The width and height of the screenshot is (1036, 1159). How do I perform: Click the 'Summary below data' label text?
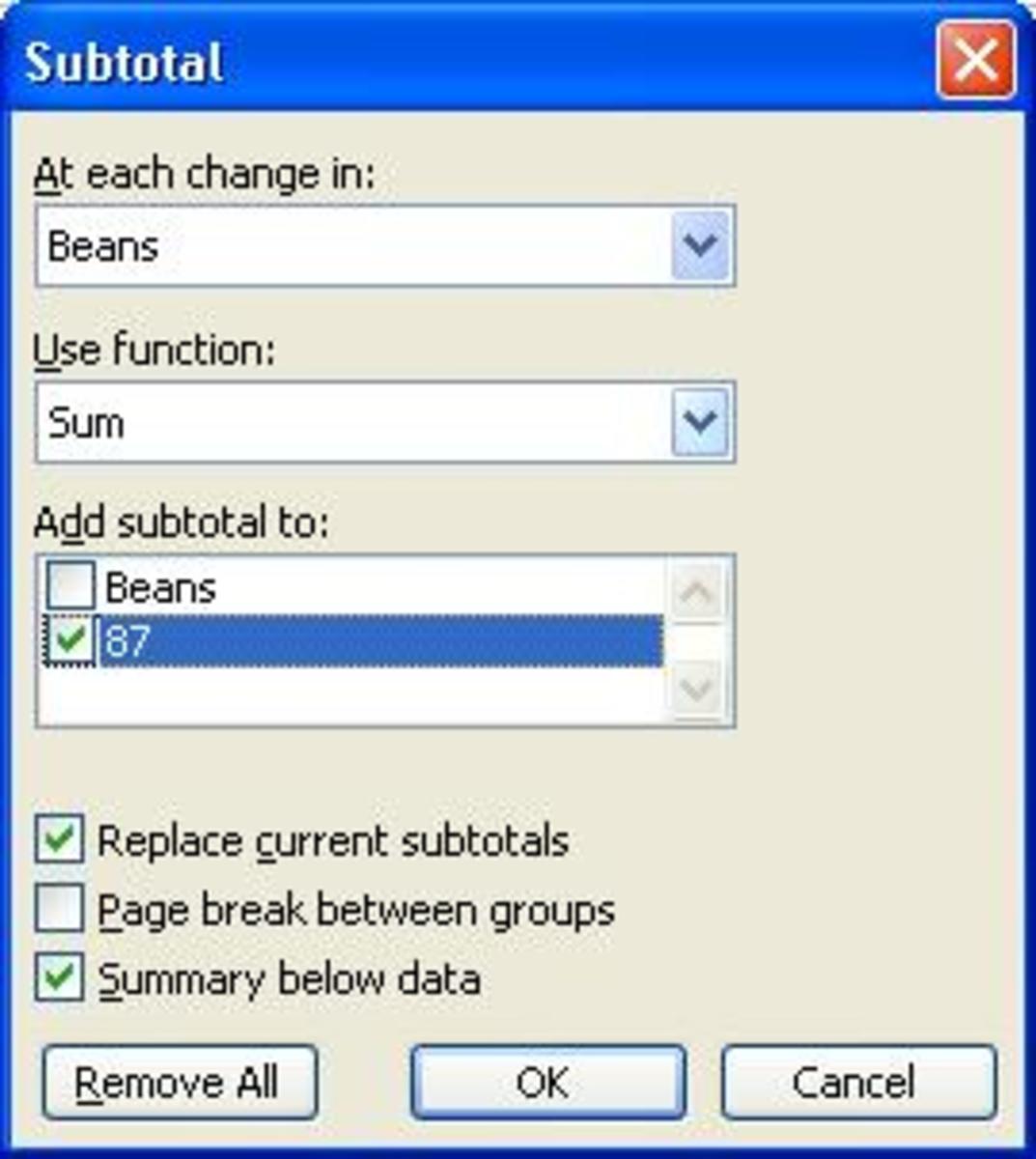[x=290, y=979]
